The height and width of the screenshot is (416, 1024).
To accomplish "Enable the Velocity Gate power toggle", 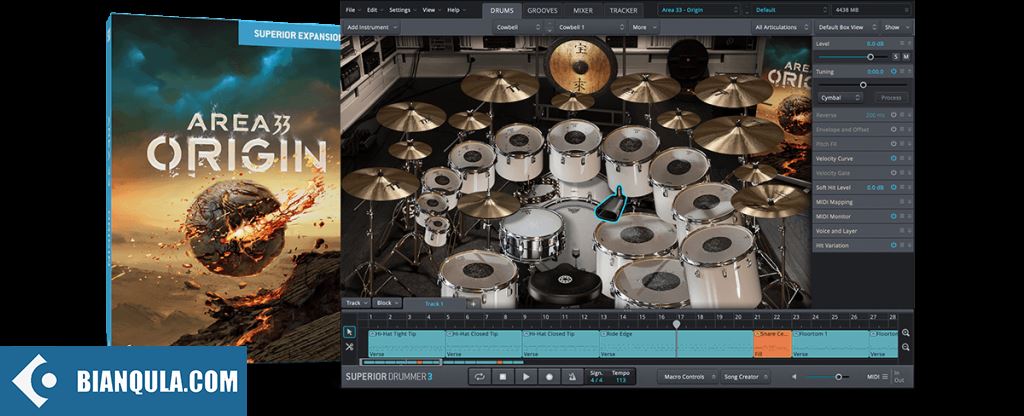I will (x=893, y=173).
